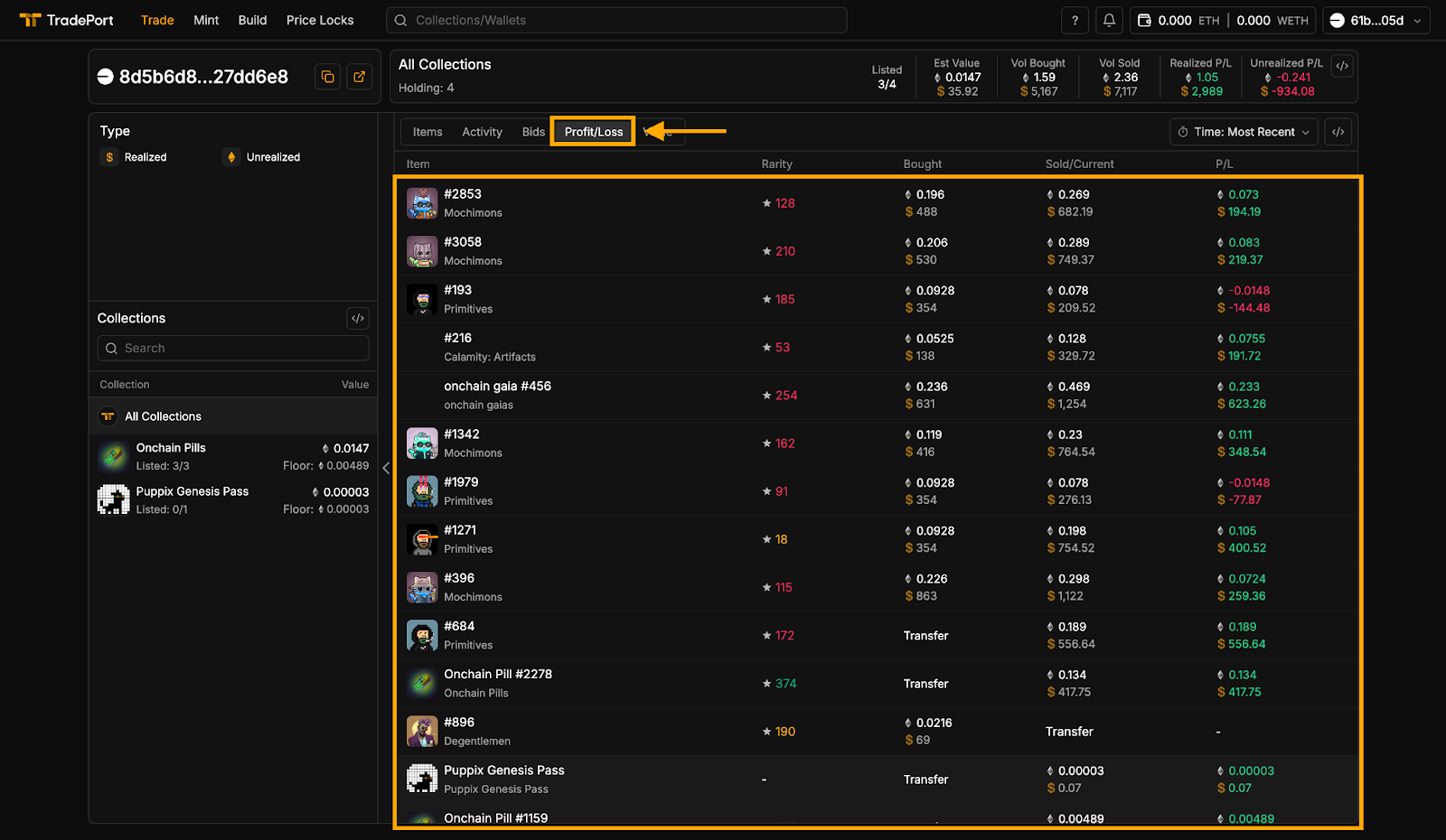
Task: Click the Mochimons label under #2853
Action: tap(473, 213)
